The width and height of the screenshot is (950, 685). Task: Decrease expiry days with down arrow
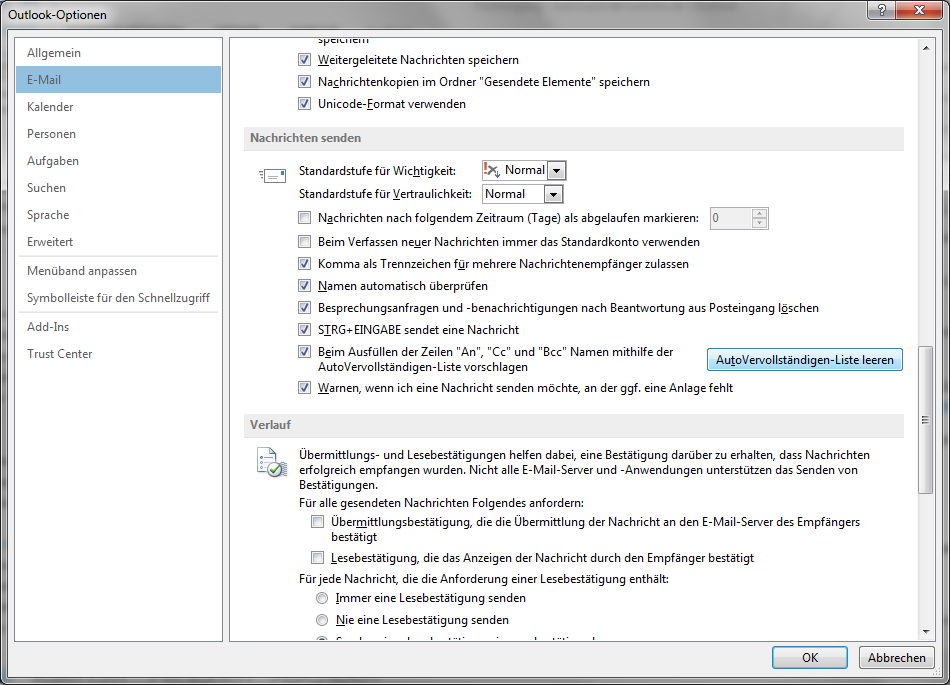point(759,223)
